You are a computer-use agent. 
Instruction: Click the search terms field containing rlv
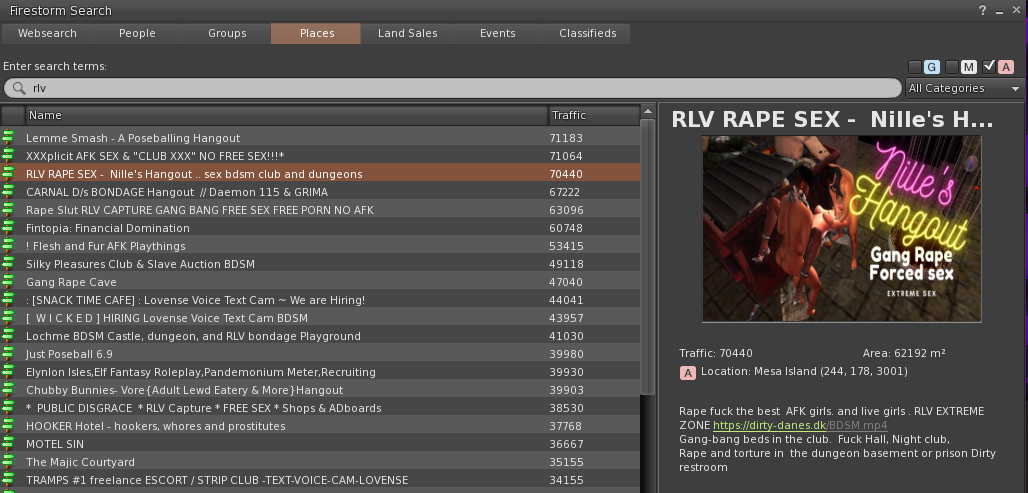(x=452, y=89)
